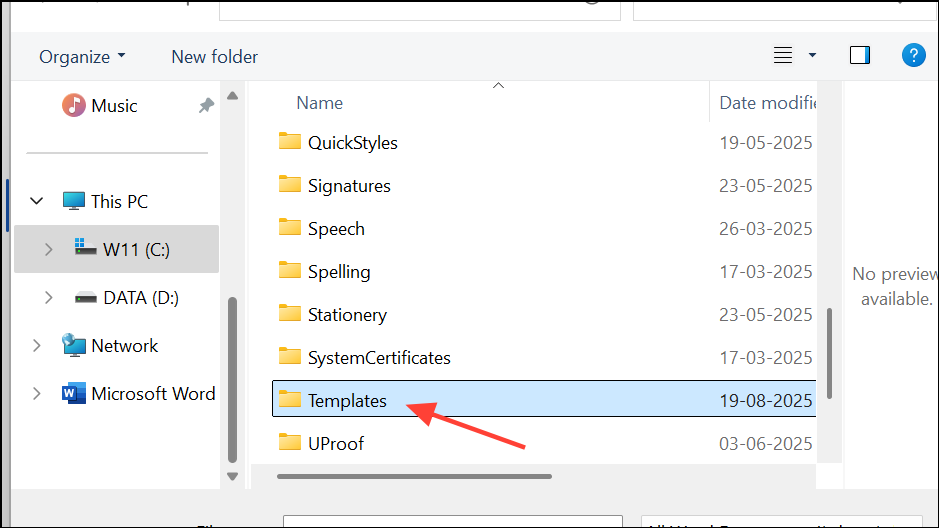Screen dimensions: 939x528
Task: Open the Organize dropdown menu
Action: point(82,57)
